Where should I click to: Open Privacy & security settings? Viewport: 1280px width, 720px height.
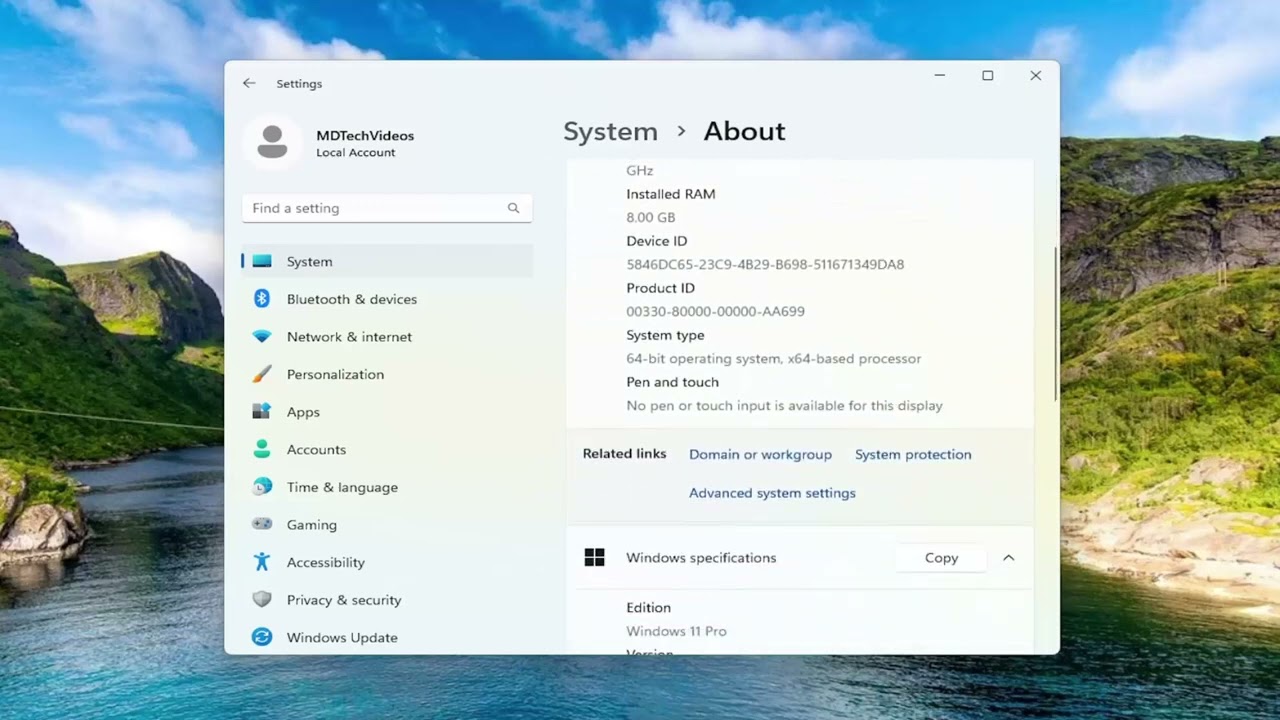click(387, 599)
